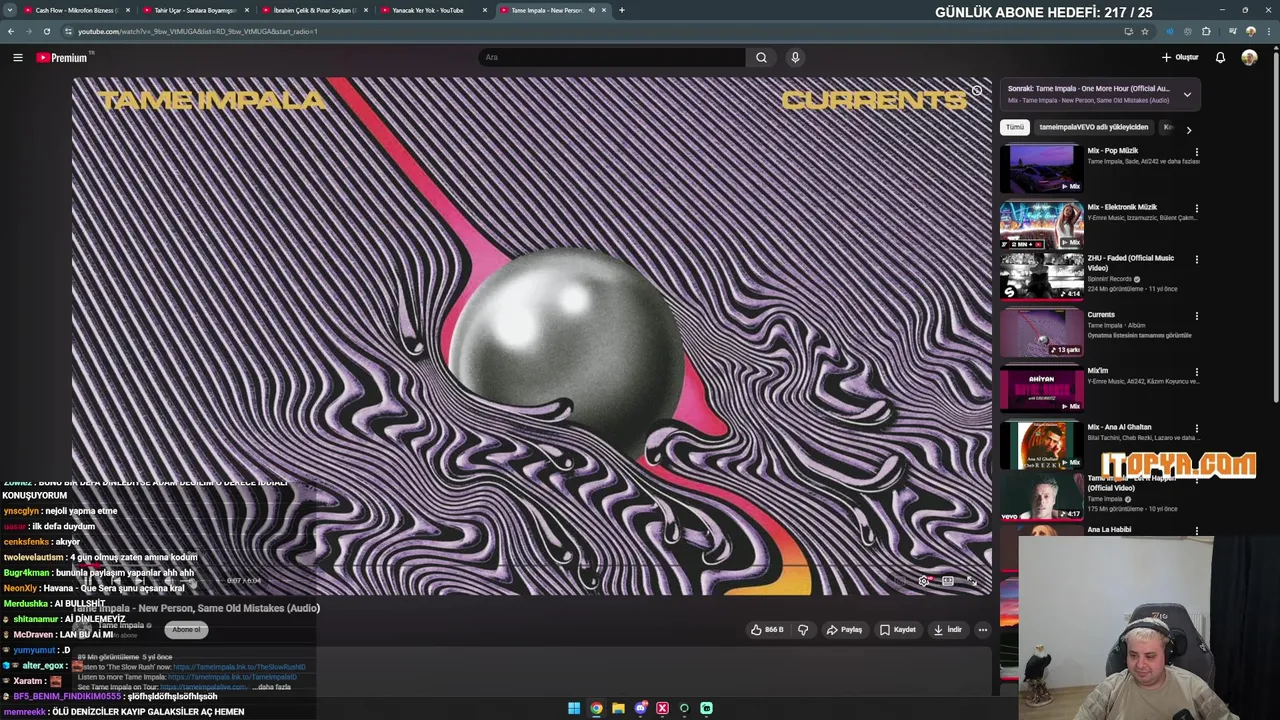Open the green Streamlabs taskbar icon
The width and height of the screenshot is (1280, 720).
tap(706, 708)
